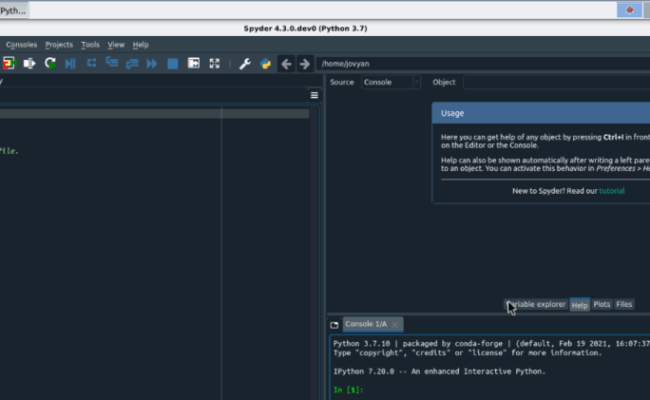Click the Pyth... browser tab at the top
The height and width of the screenshot is (400, 650).
14,10
